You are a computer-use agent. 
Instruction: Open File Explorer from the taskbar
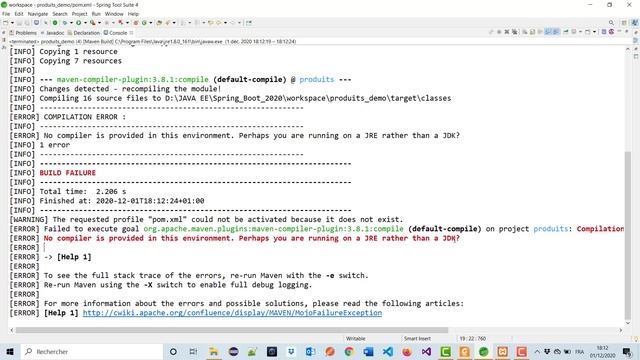pyautogui.click(x=213, y=351)
